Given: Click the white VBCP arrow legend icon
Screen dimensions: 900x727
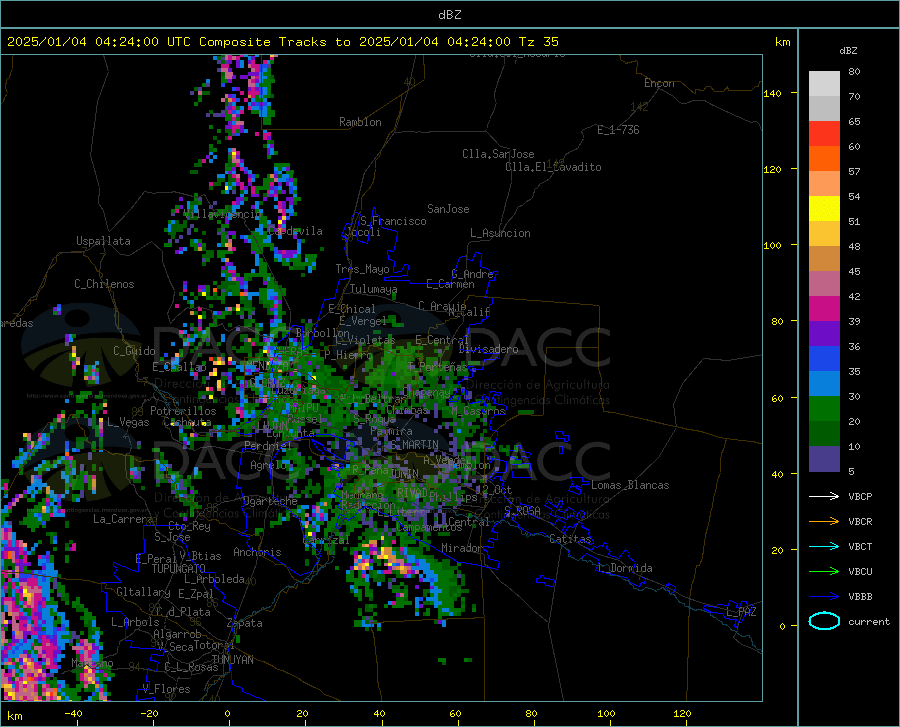Looking at the screenshot, I should coord(824,496).
